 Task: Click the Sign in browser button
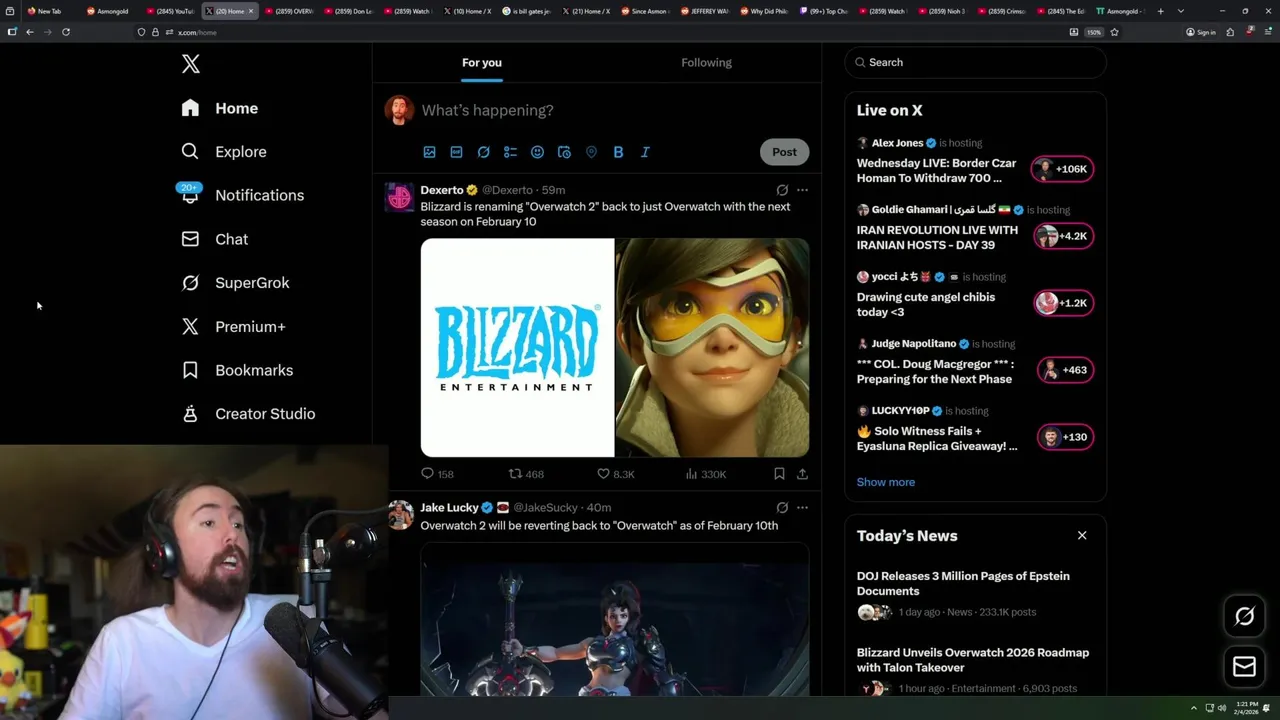tap(1201, 32)
